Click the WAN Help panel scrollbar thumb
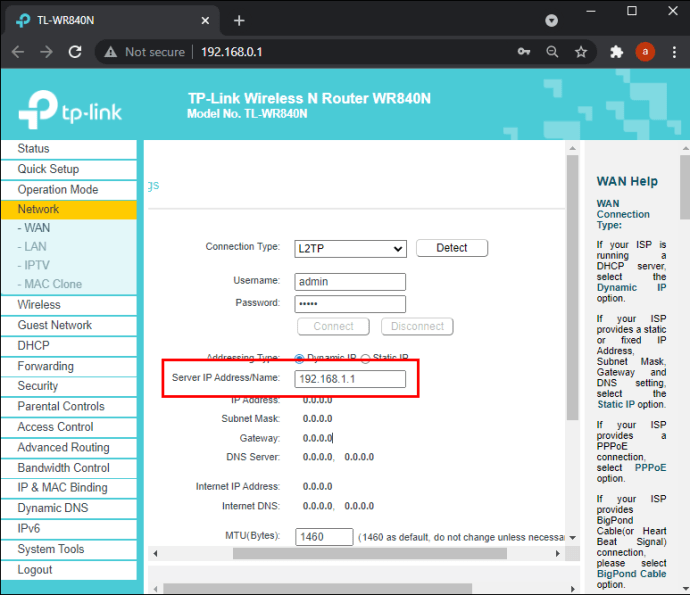The image size is (690, 595). coord(685,187)
